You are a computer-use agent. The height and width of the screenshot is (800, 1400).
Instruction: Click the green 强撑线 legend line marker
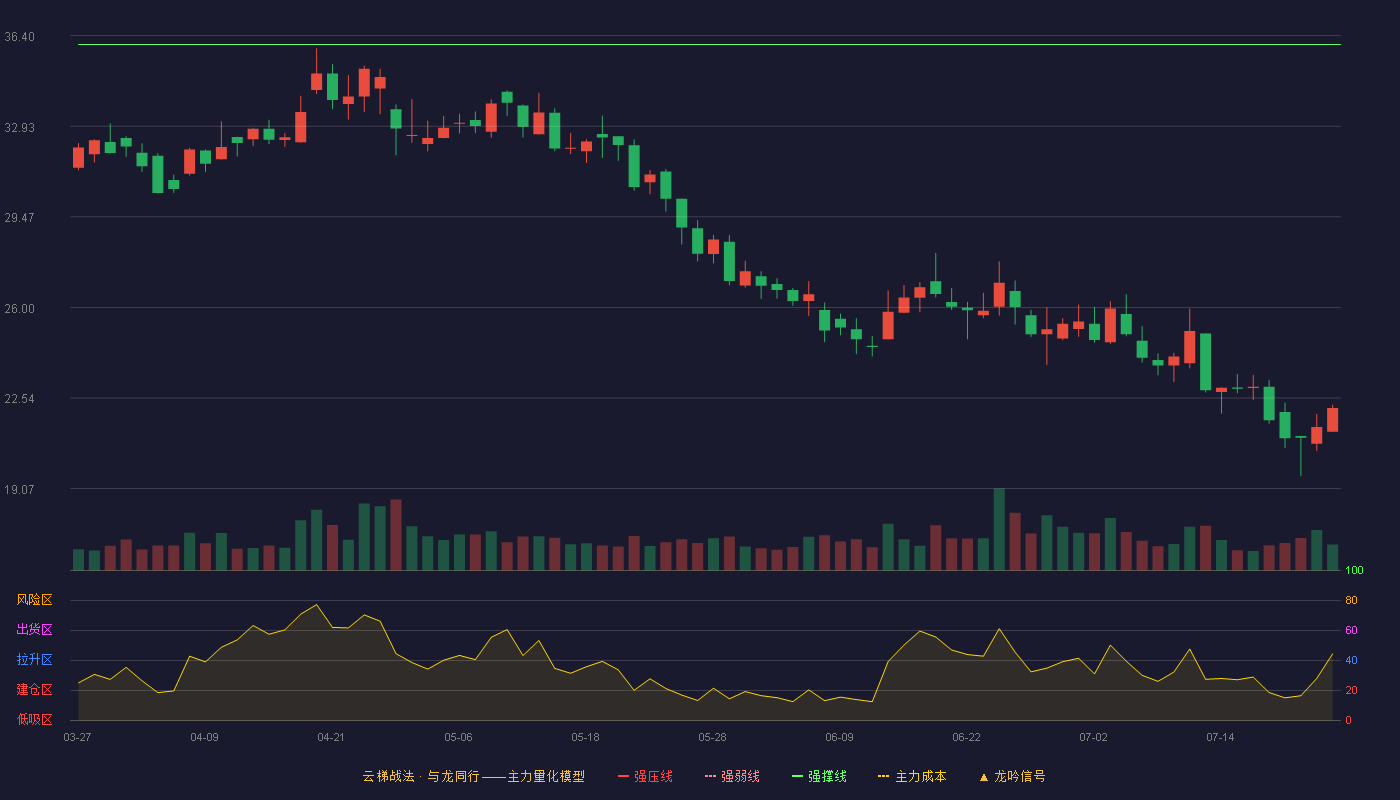pyautogui.click(x=797, y=776)
